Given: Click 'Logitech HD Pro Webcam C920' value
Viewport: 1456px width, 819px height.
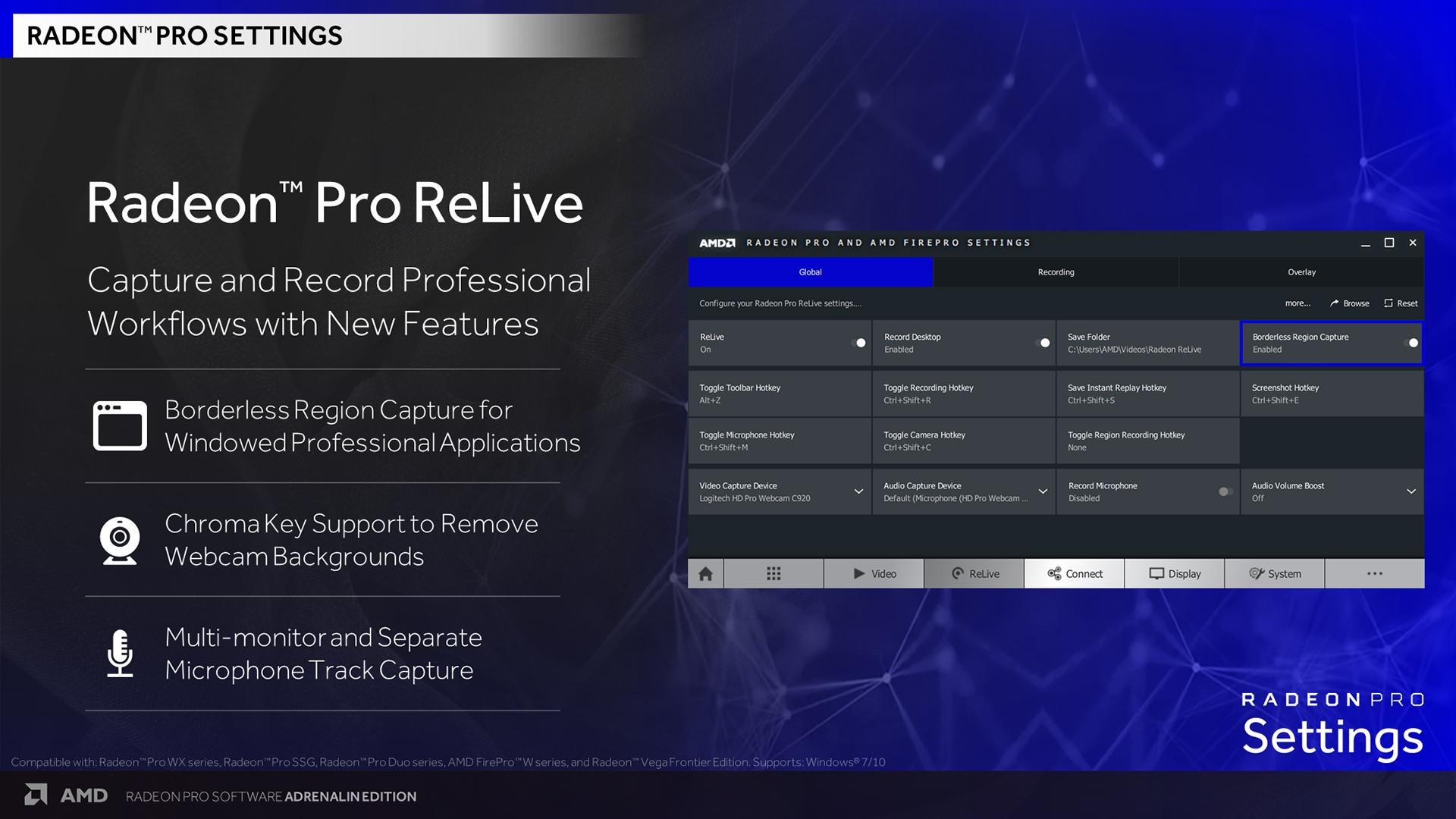Looking at the screenshot, I should (x=755, y=498).
